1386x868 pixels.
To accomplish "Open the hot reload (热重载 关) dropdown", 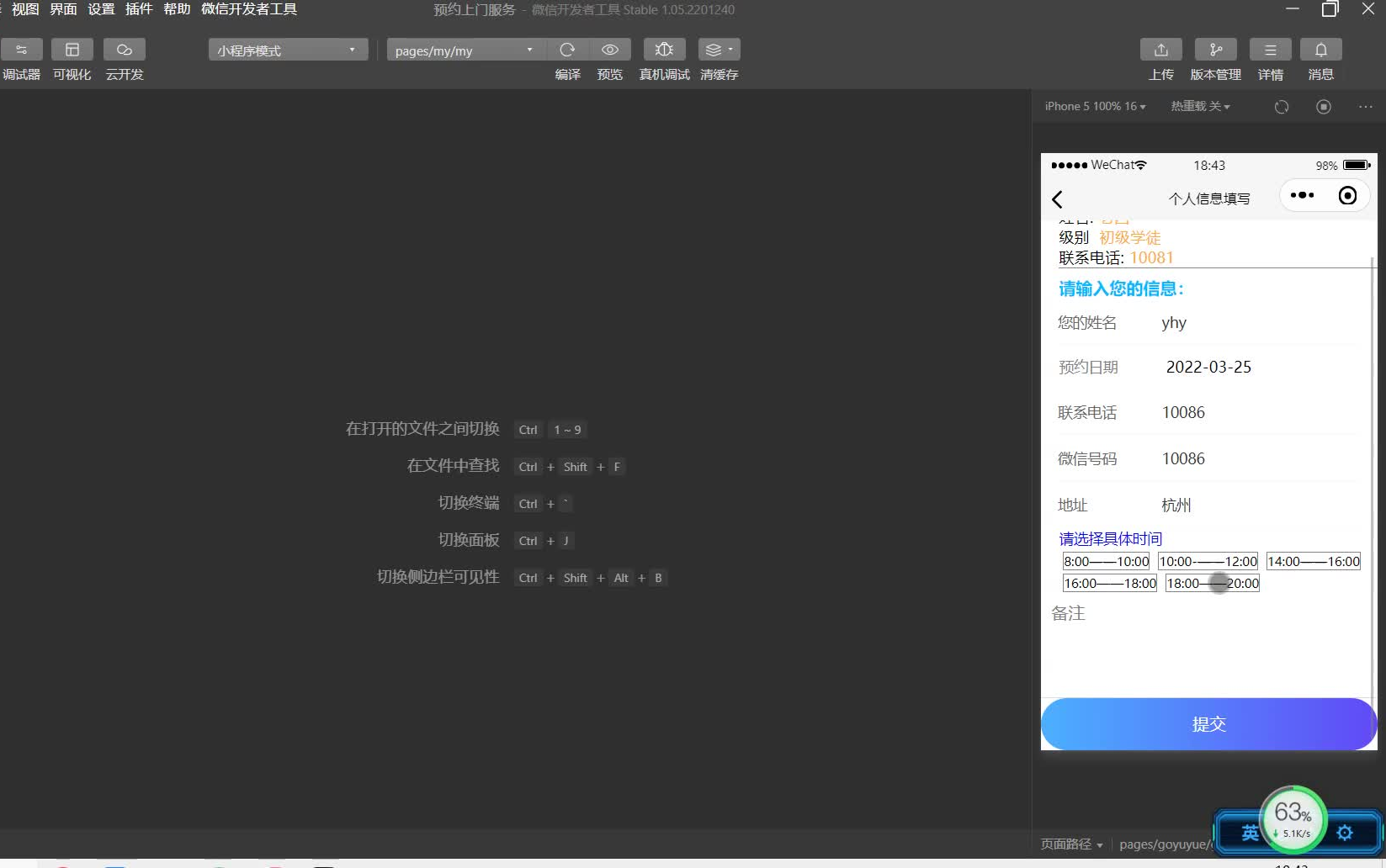I will pyautogui.click(x=1200, y=107).
